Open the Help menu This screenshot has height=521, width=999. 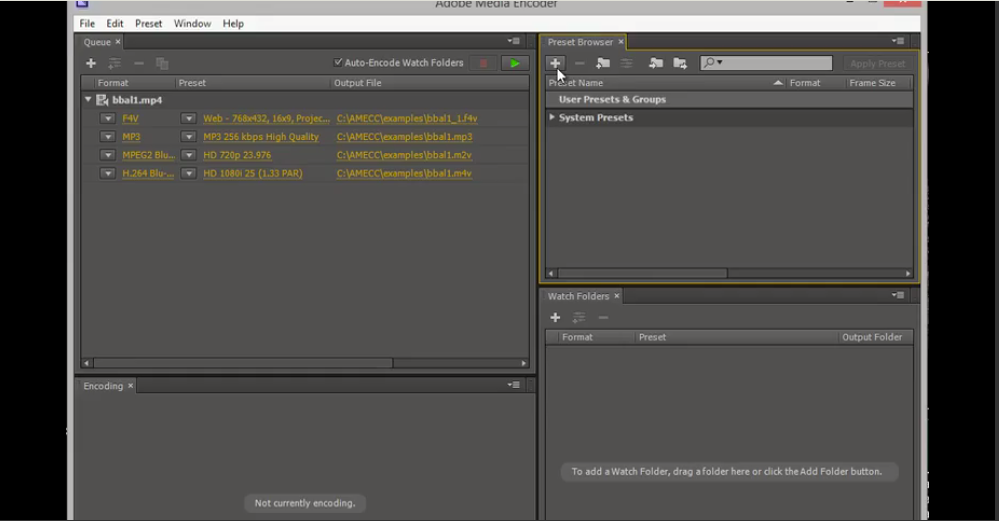click(233, 24)
